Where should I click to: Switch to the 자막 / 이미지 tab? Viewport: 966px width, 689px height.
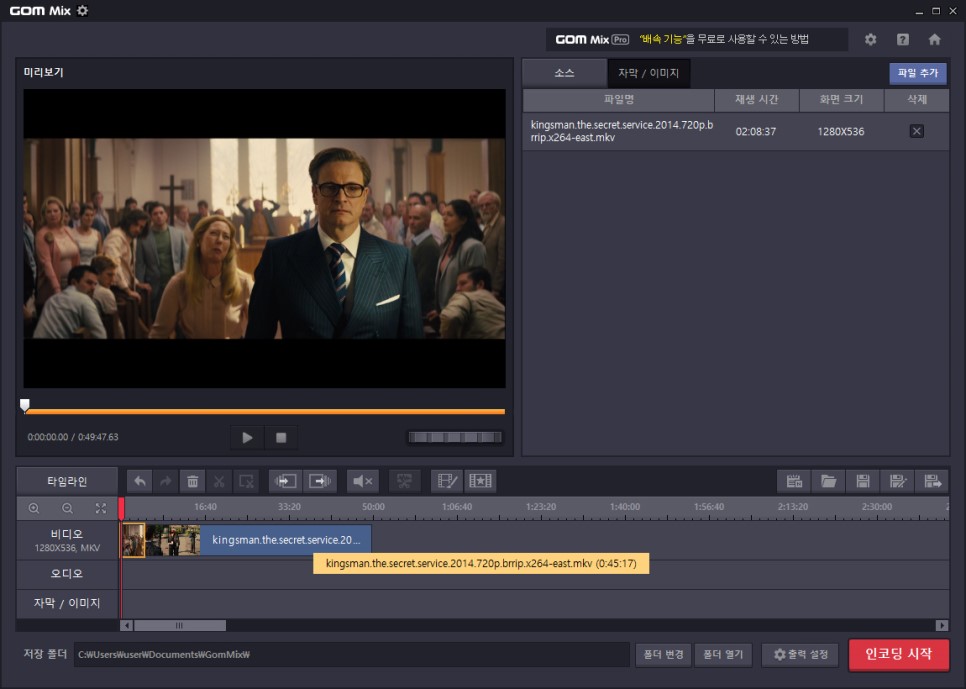[648, 73]
